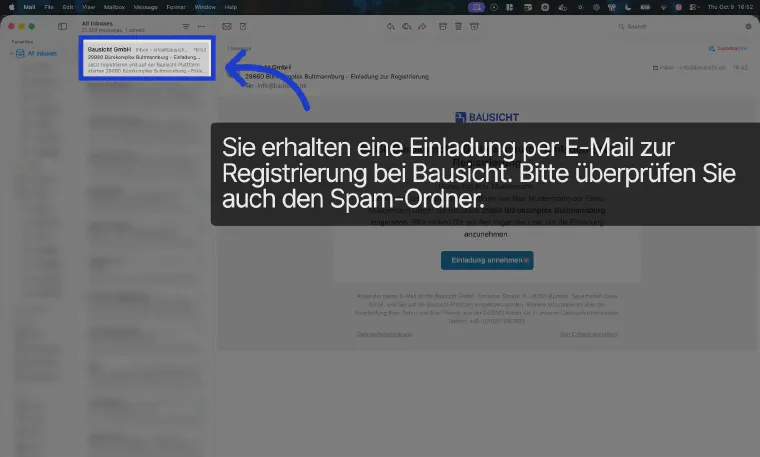Click the Inbox – info@bausicht.de label
This screenshot has height=457, width=760.
pyautogui.click(x=689, y=68)
